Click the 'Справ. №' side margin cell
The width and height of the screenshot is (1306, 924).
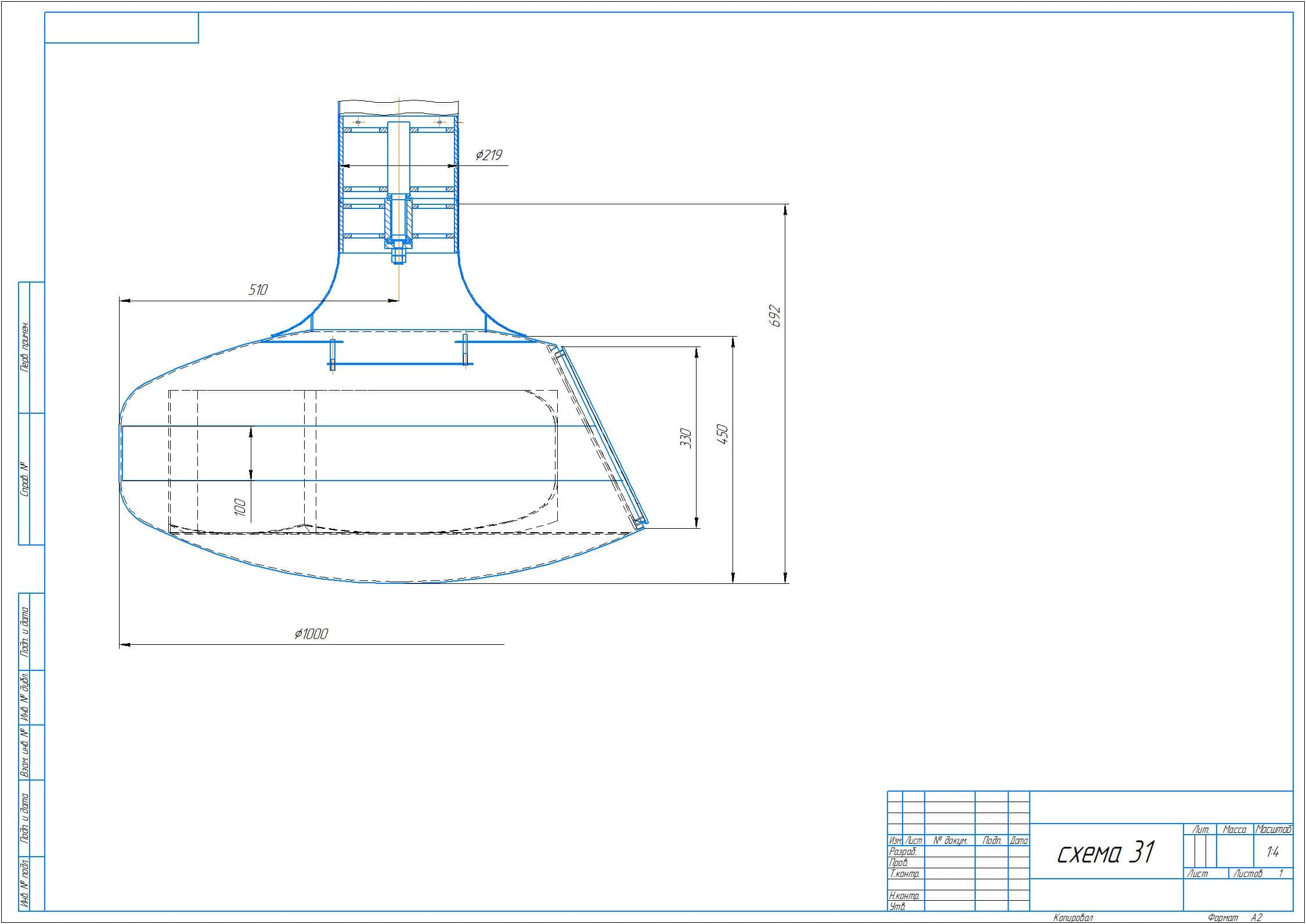25,479
